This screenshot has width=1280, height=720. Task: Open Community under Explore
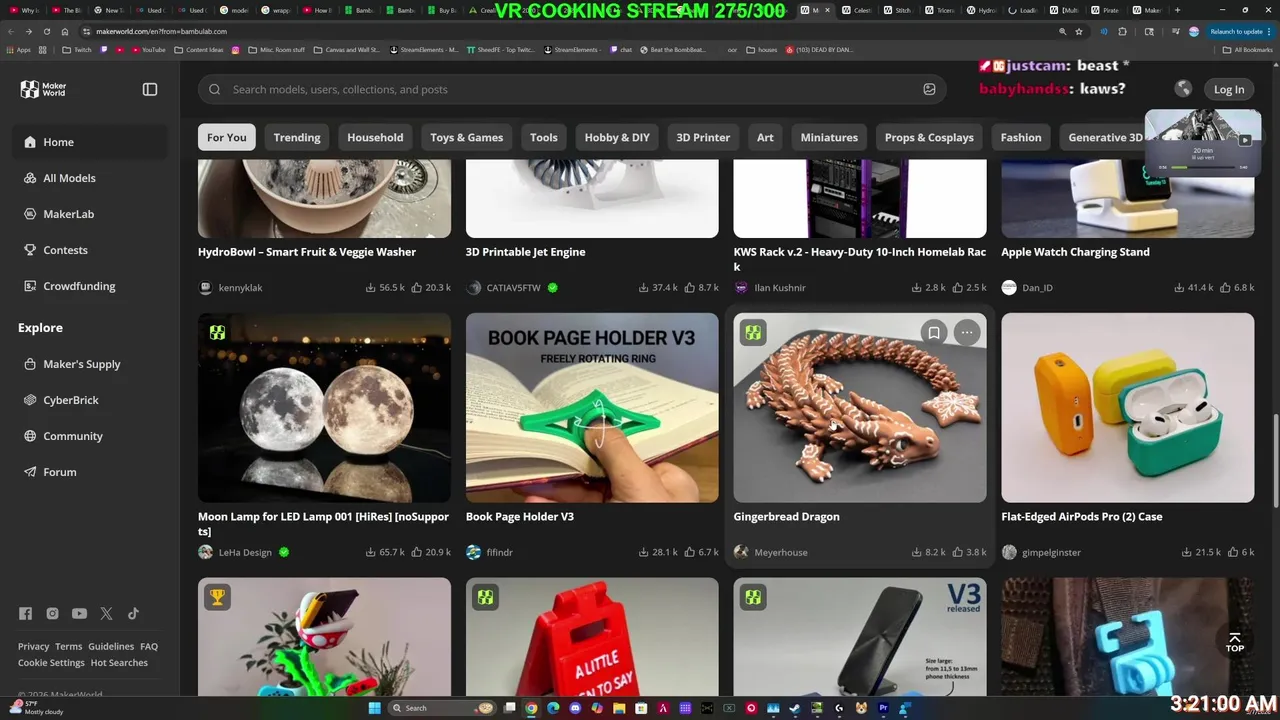pyautogui.click(x=90, y=436)
